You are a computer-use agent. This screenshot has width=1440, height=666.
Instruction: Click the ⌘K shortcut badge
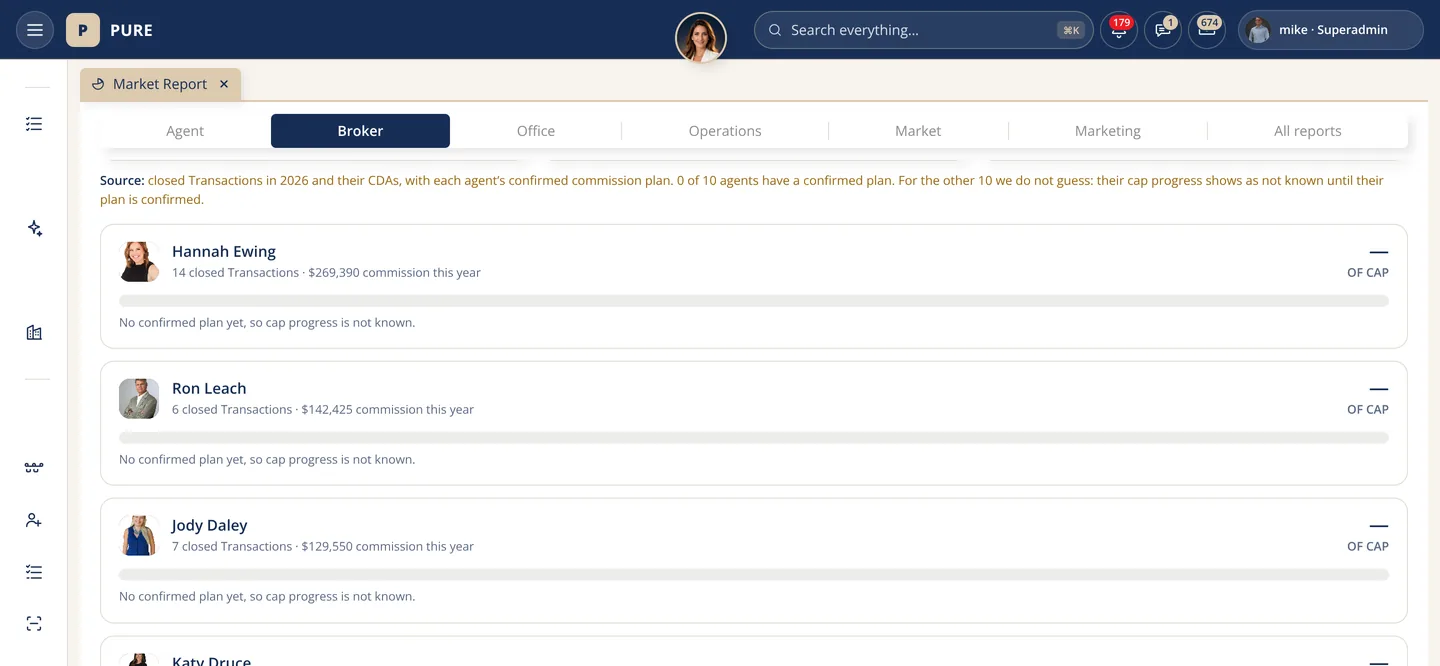(x=1071, y=30)
